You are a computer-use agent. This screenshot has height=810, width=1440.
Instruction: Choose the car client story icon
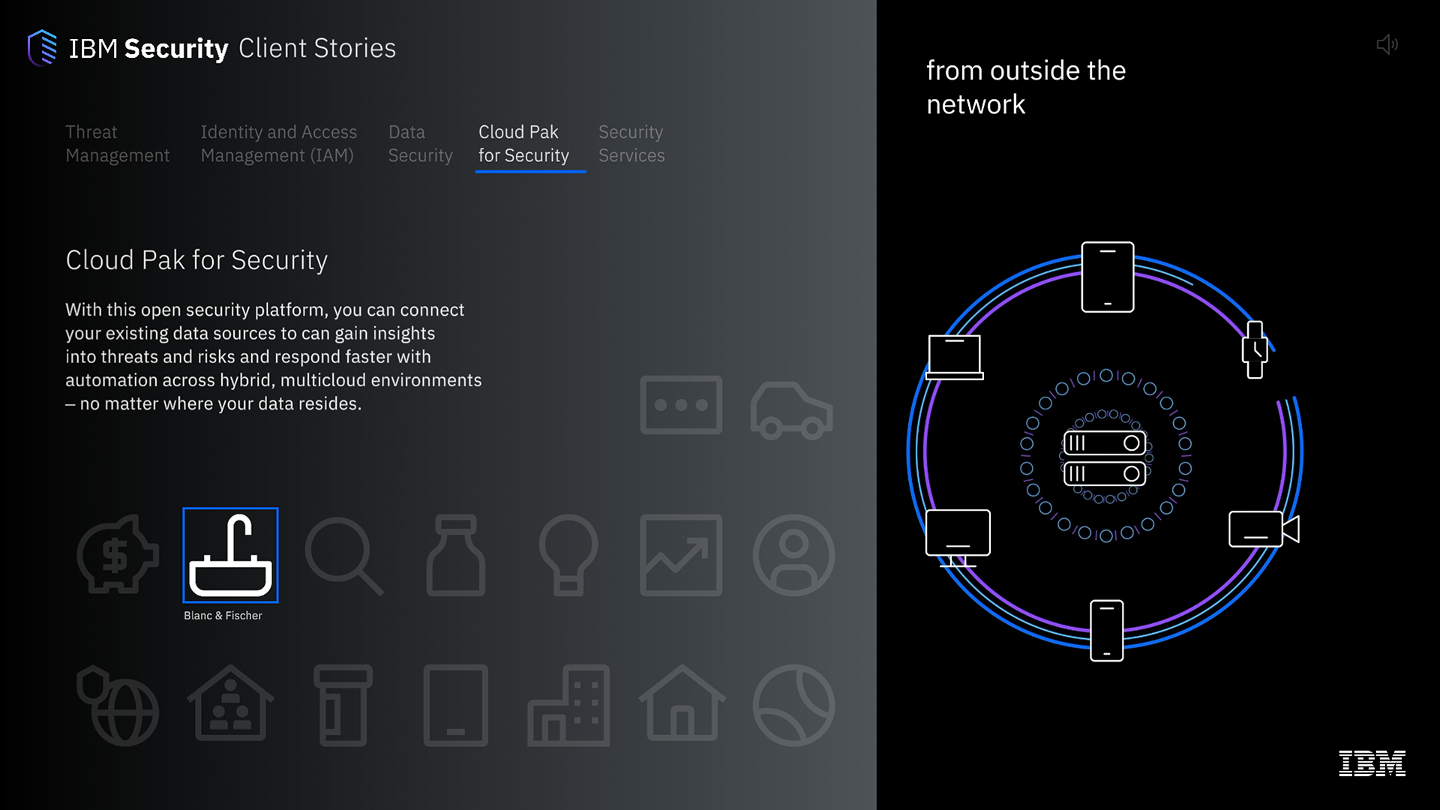click(792, 410)
